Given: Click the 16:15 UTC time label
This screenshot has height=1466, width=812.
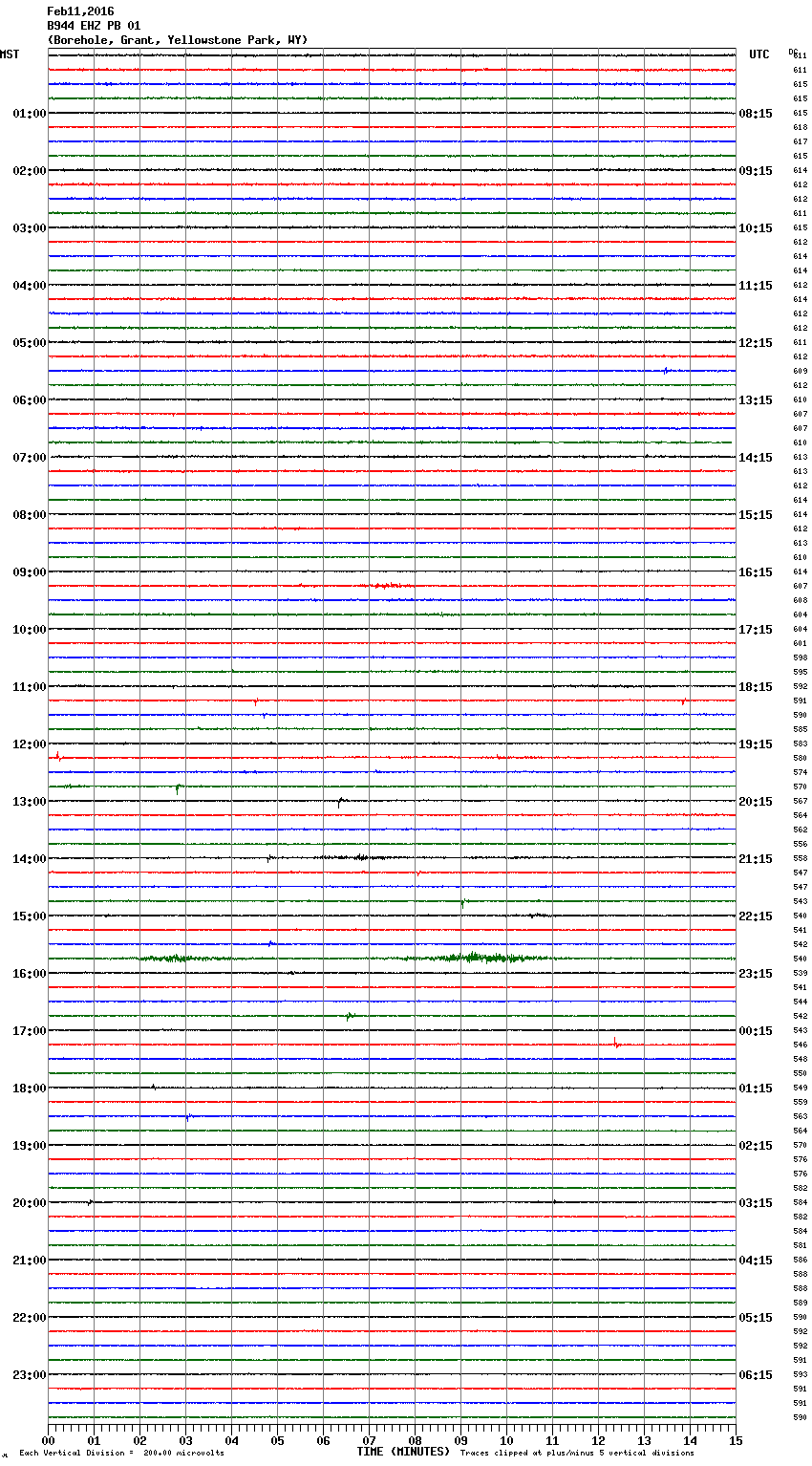Looking at the screenshot, I should [756, 572].
